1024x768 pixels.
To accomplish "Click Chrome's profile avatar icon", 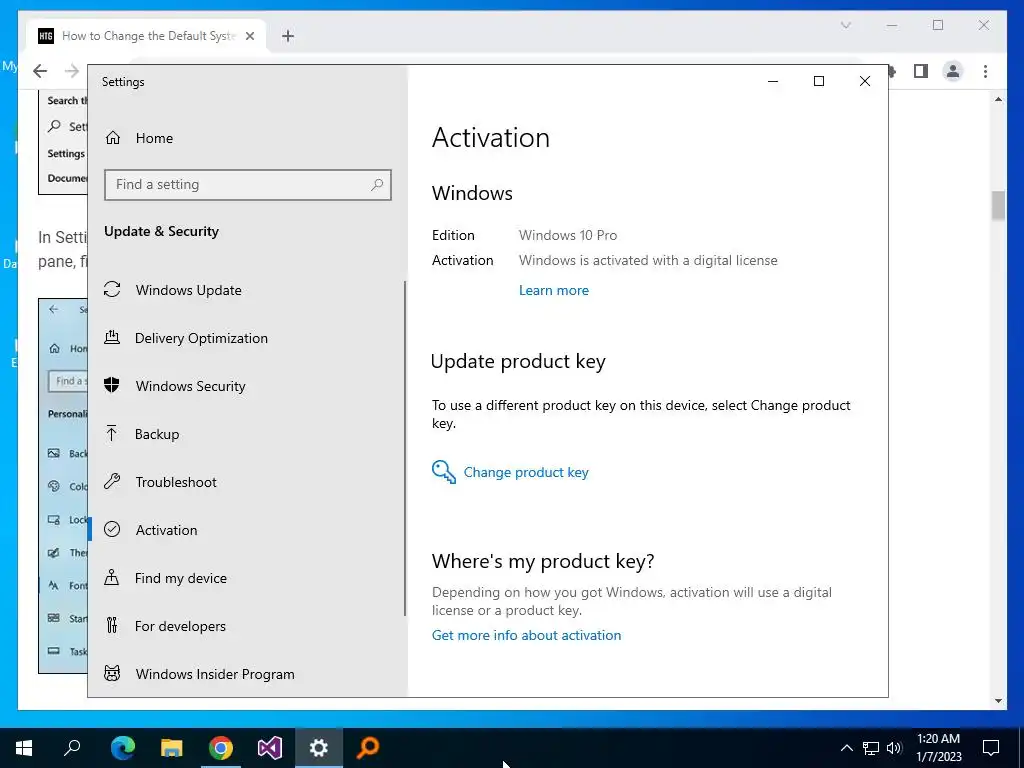I will (953, 71).
